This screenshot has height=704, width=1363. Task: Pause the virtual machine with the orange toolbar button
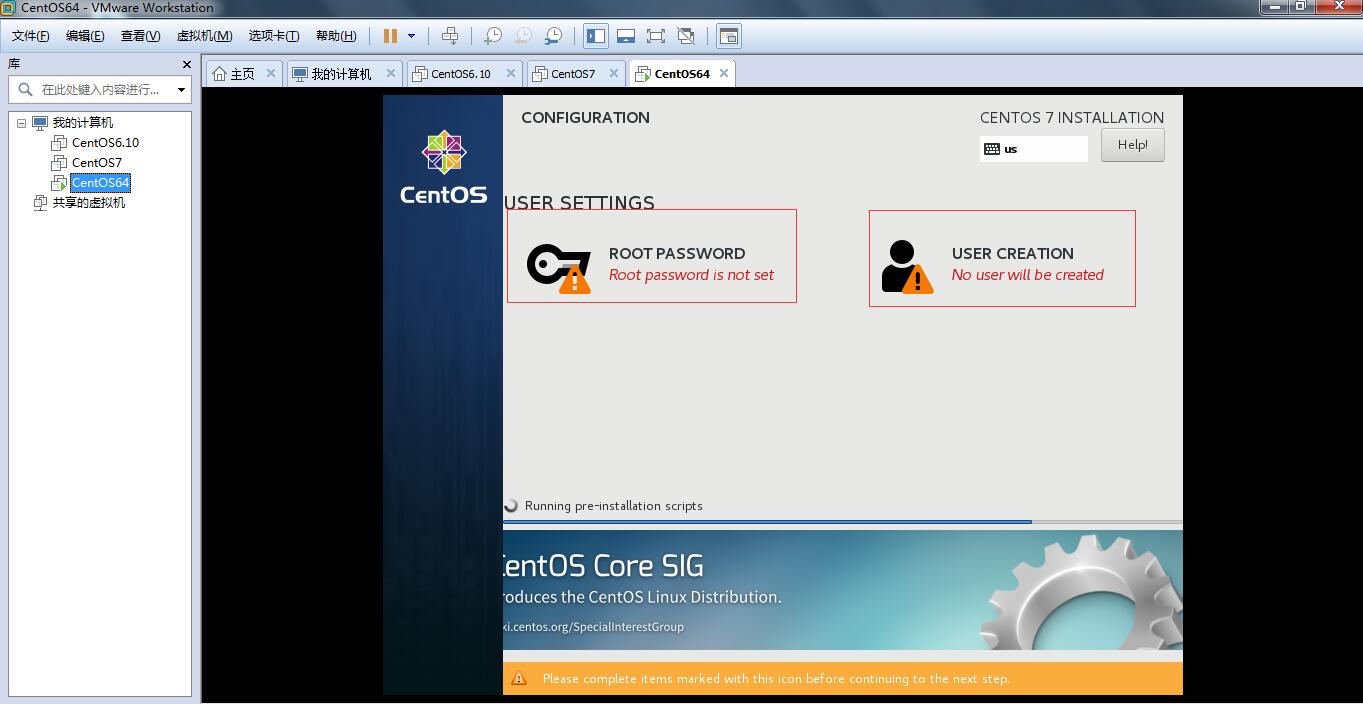click(390, 36)
